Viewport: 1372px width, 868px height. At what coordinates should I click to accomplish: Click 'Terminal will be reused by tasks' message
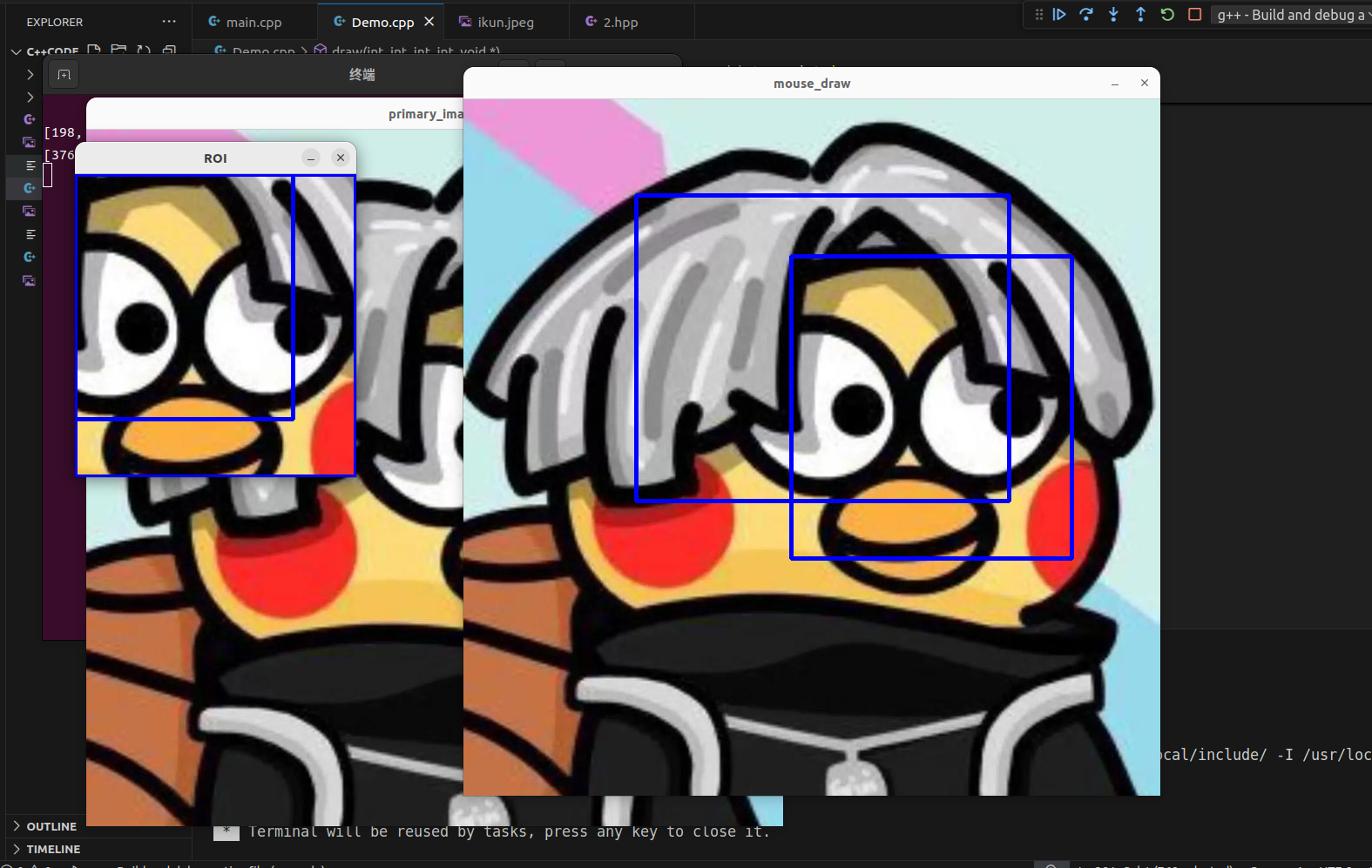(x=510, y=832)
